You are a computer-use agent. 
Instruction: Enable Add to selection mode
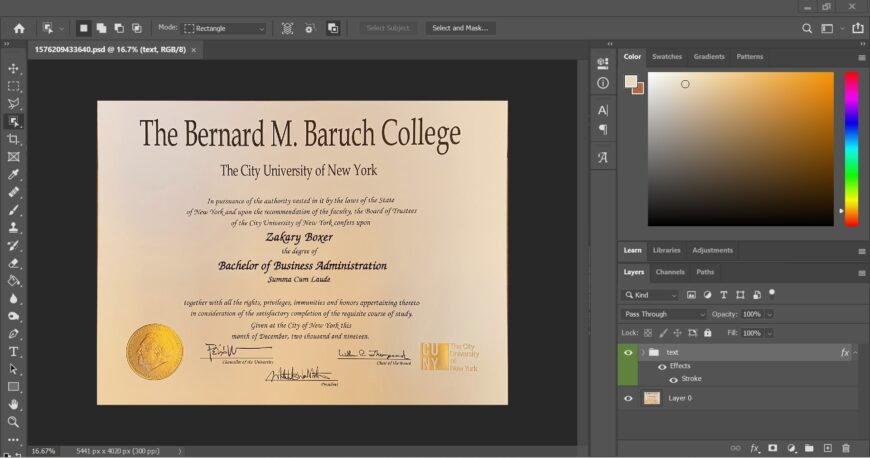(x=101, y=28)
